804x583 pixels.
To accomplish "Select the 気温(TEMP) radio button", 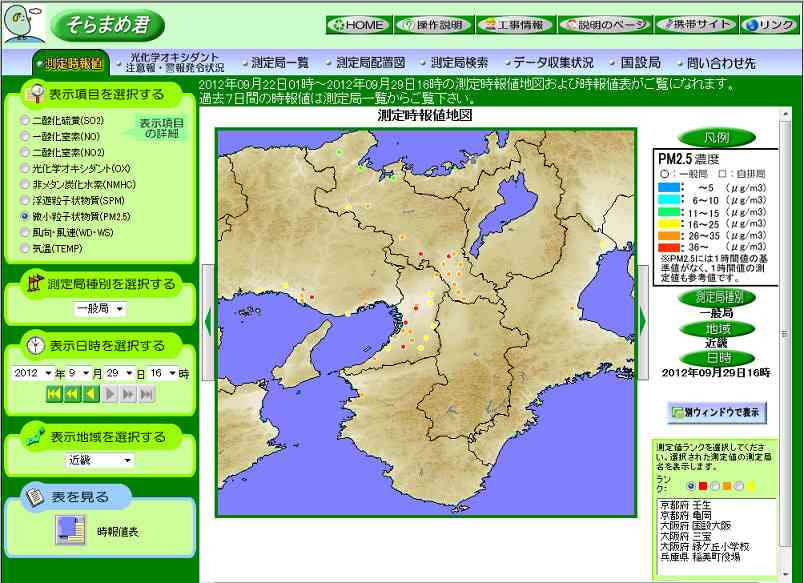I will pyautogui.click(x=25, y=247).
